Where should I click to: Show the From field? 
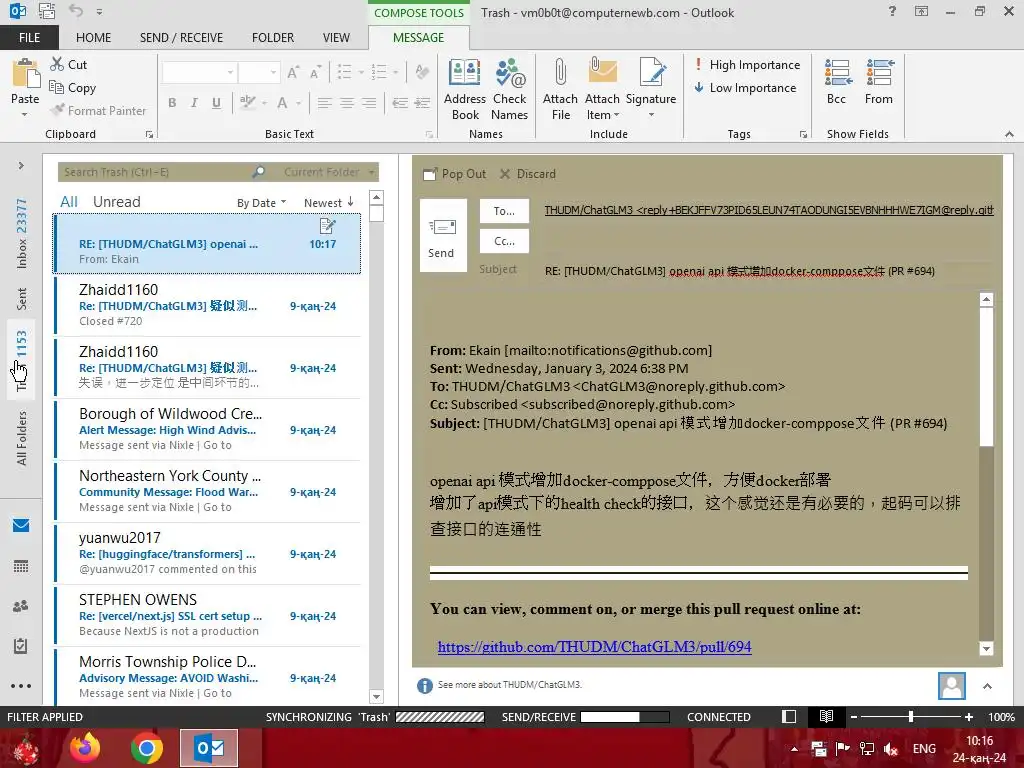(x=879, y=82)
